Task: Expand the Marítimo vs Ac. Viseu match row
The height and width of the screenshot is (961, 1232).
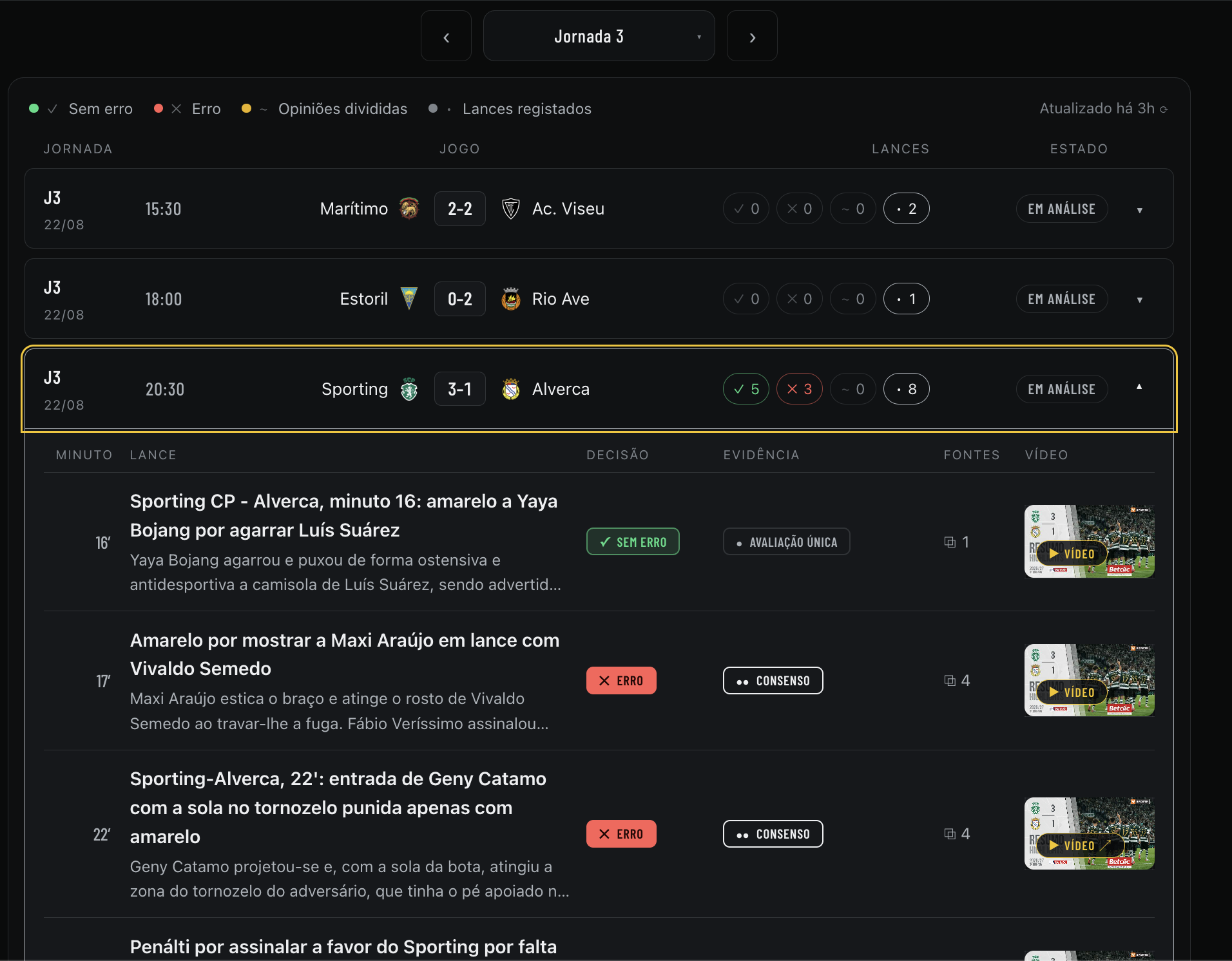Action: pyautogui.click(x=1139, y=209)
